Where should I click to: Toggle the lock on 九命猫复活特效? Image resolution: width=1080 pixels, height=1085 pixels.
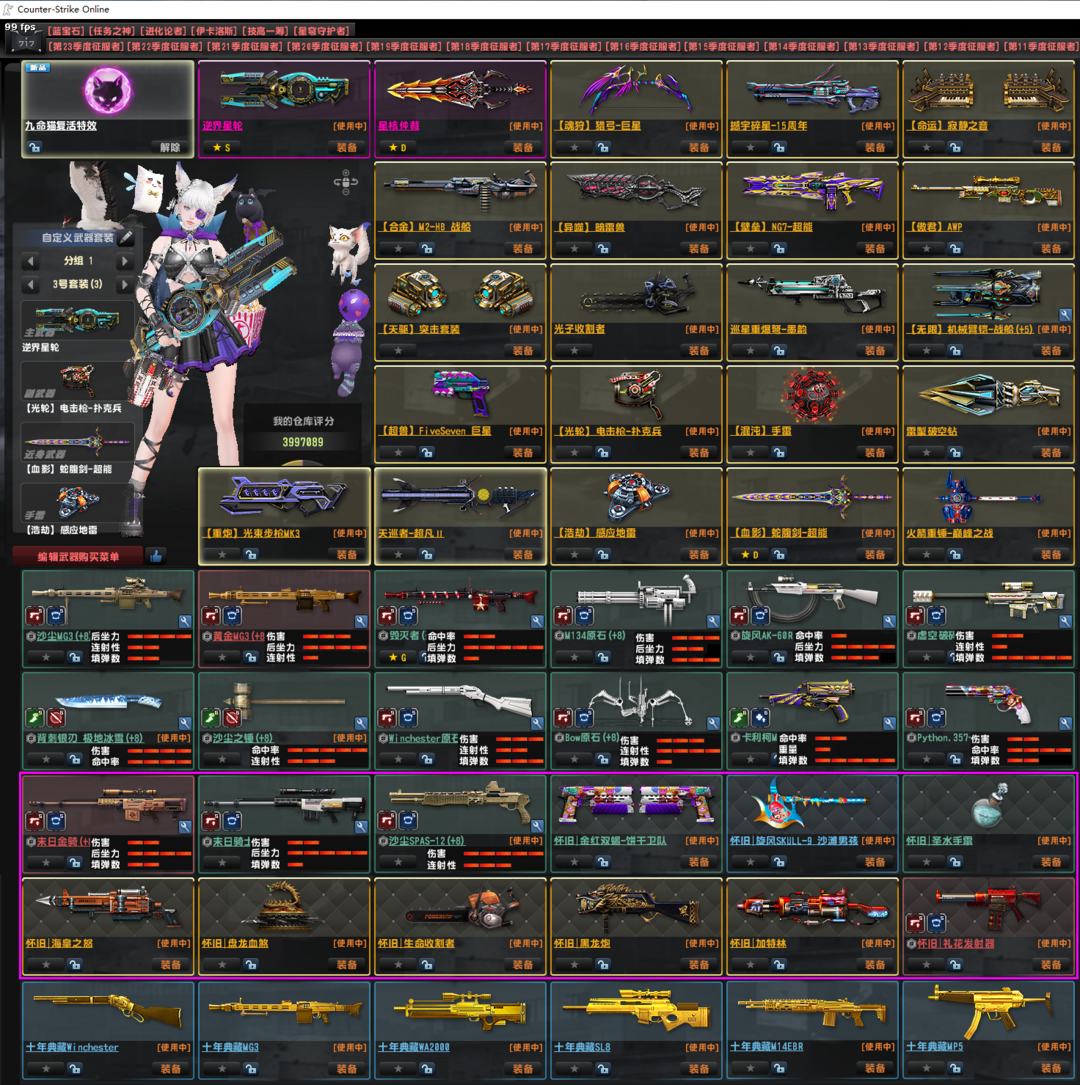(35, 147)
